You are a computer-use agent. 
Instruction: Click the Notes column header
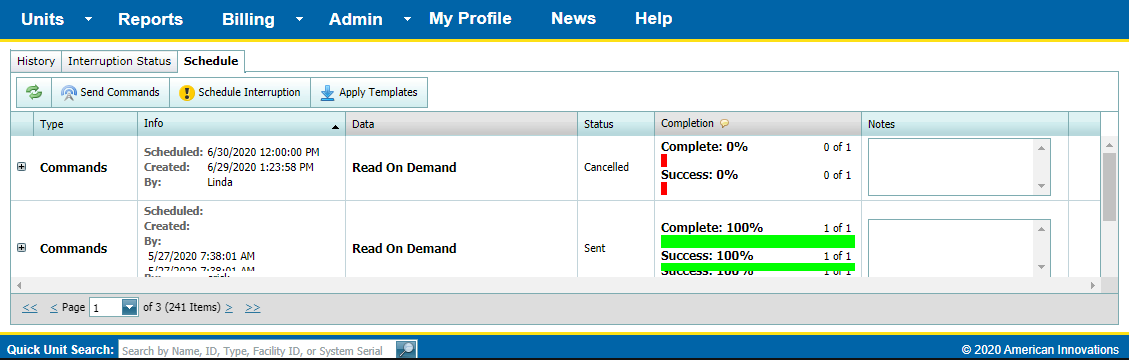click(x=965, y=124)
